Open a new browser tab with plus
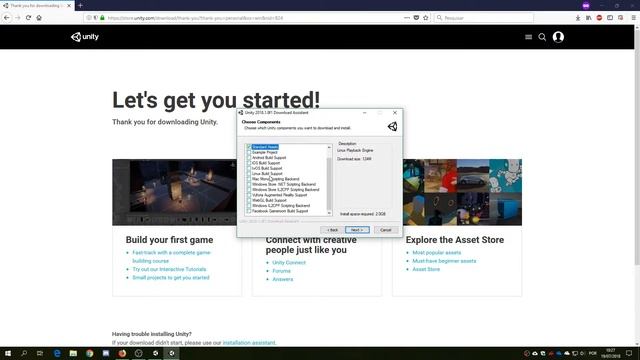 (80, 5)
